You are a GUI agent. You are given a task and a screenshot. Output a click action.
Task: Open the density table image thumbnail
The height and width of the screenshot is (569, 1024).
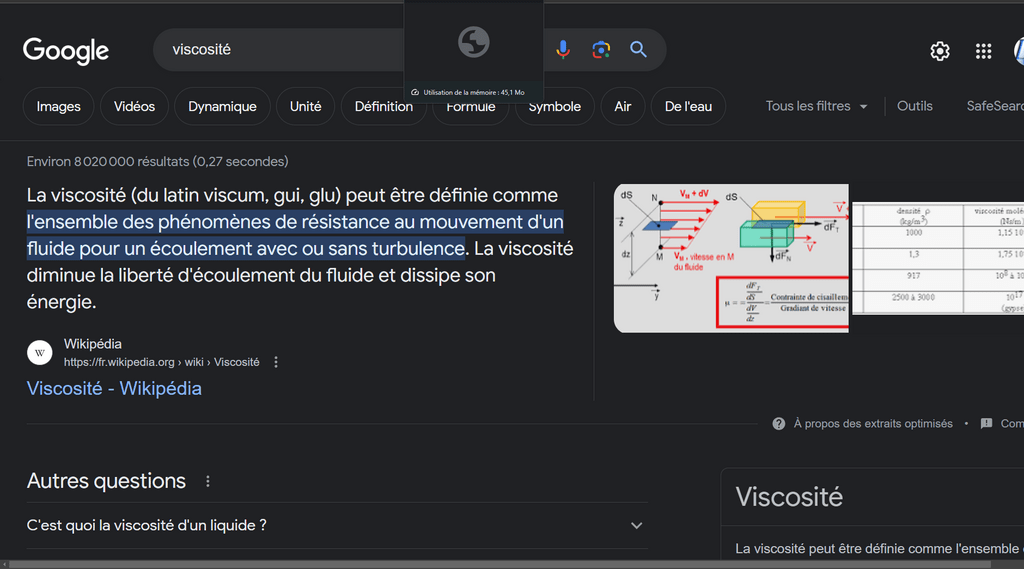pyautogui.click(x=938, y=258)
